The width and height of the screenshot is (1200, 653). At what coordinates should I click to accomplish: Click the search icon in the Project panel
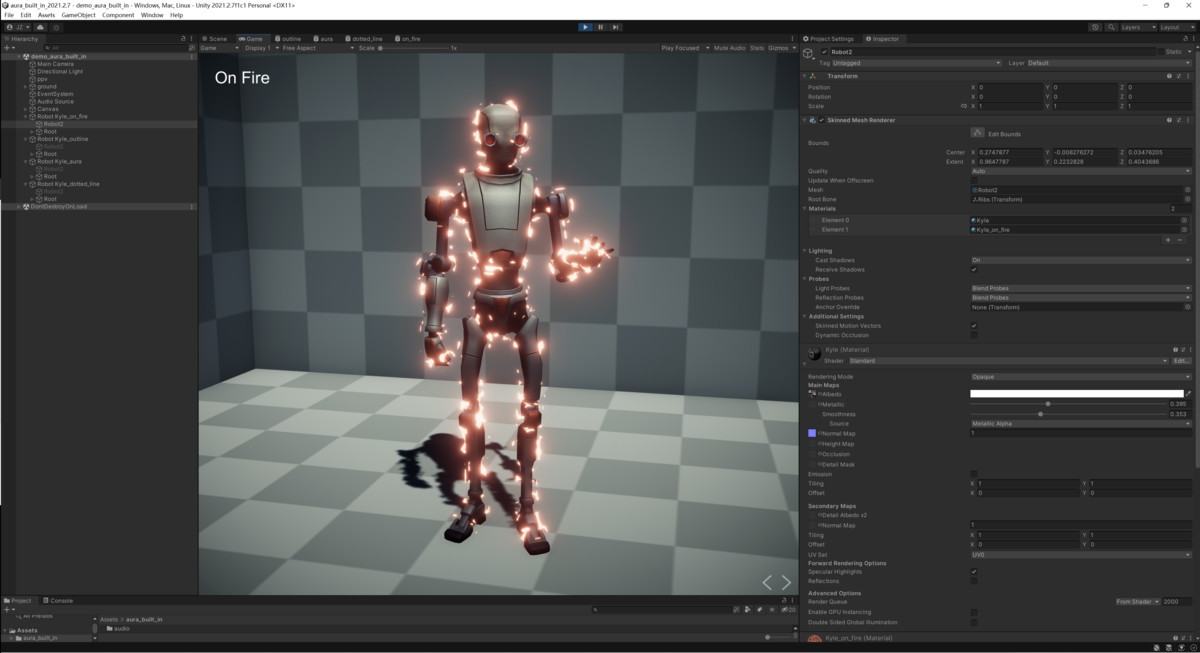click(x=596, y=608)
